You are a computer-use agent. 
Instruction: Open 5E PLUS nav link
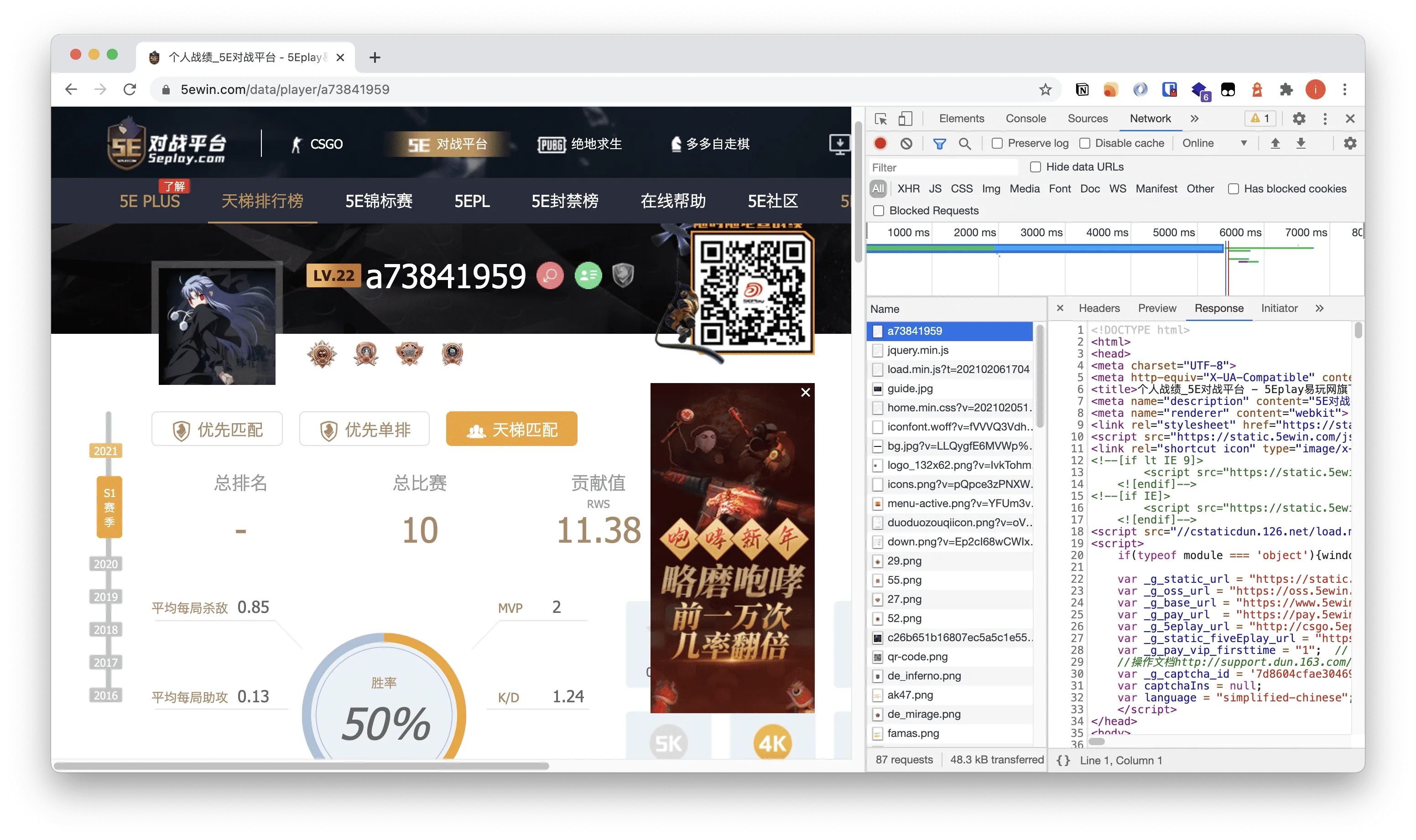[x=150, y=201]
